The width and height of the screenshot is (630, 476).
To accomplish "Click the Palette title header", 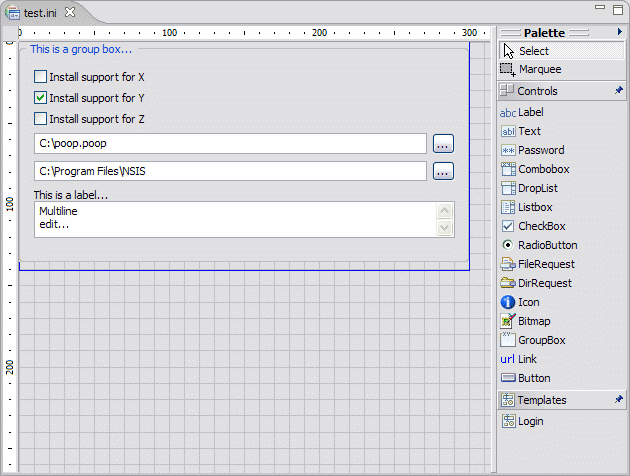I will [x=544, y=33].
